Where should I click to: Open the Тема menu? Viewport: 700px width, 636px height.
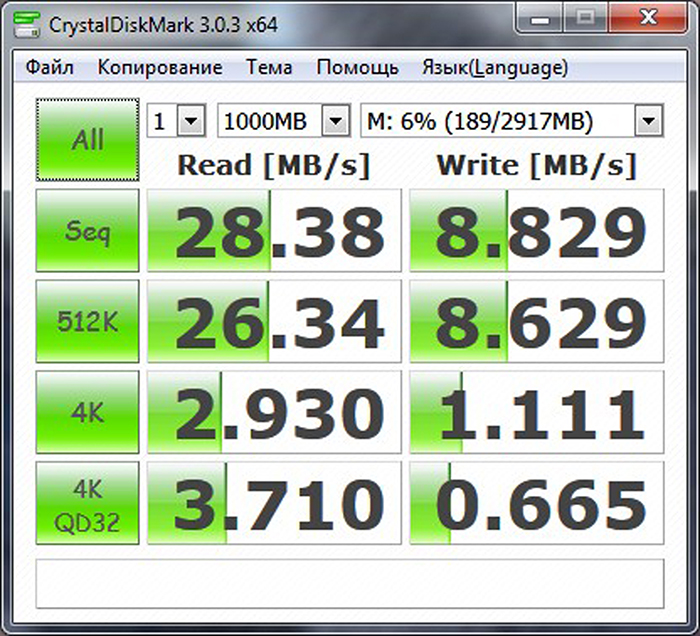point(269,68)
